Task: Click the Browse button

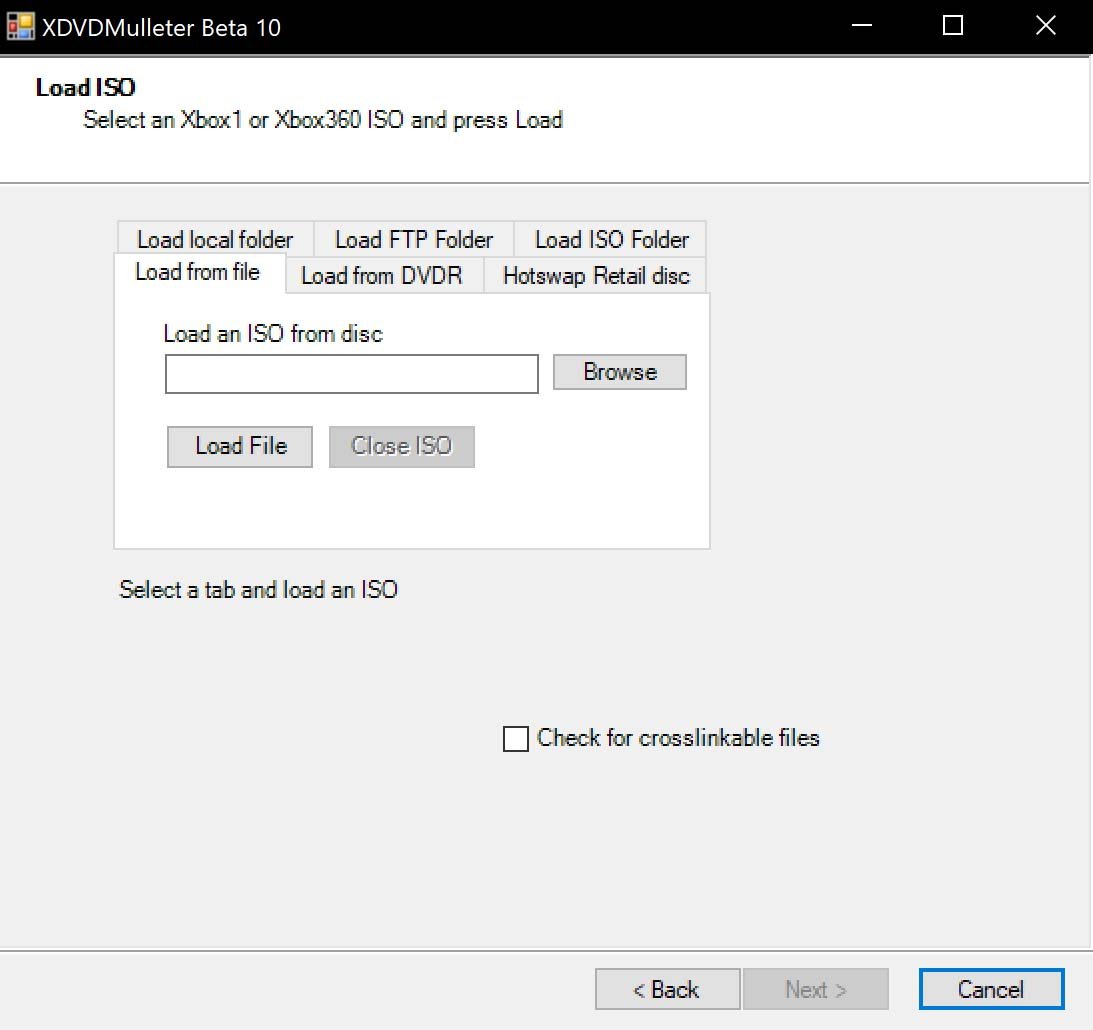Action: click(620, 372)
